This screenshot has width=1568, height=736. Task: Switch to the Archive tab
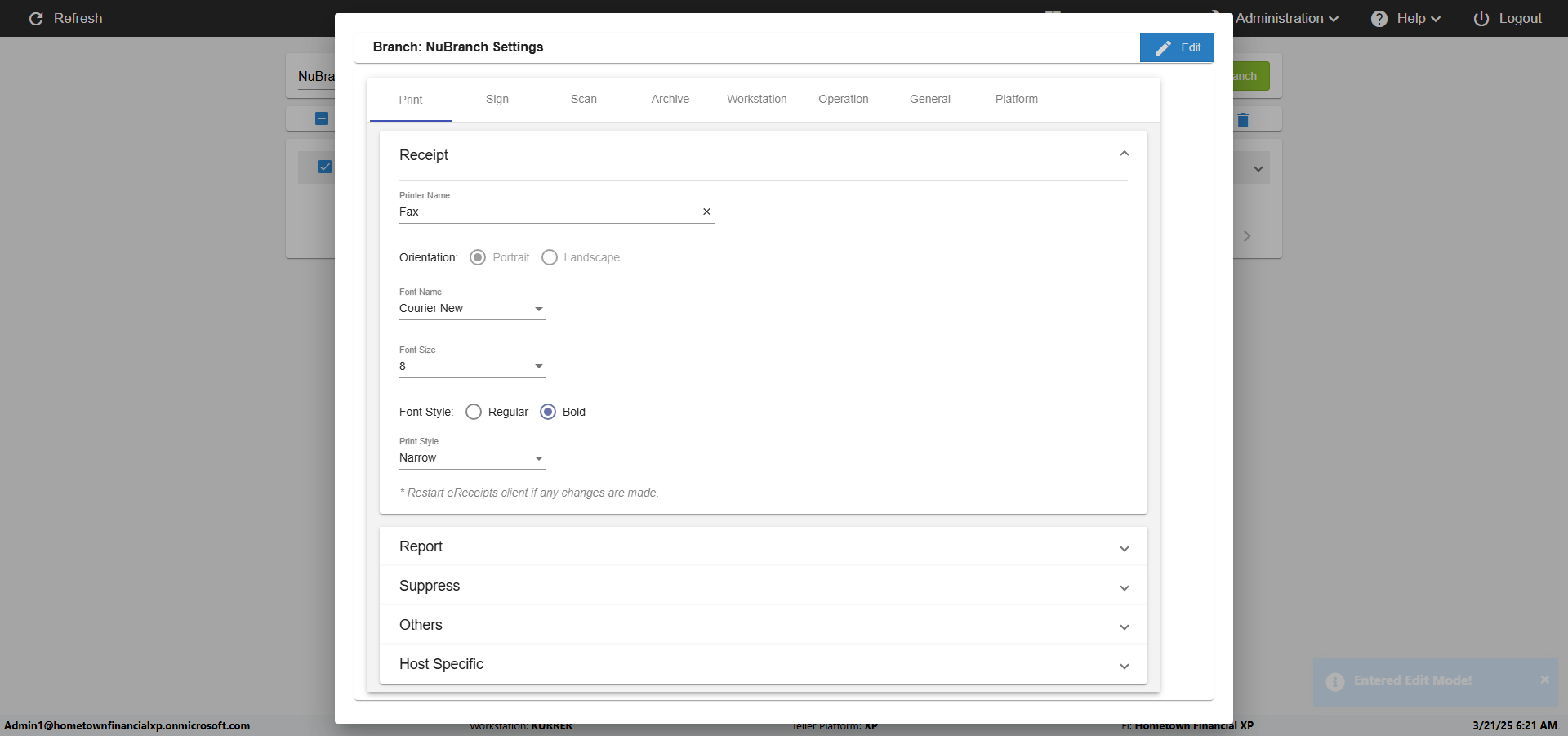(670, 100)
